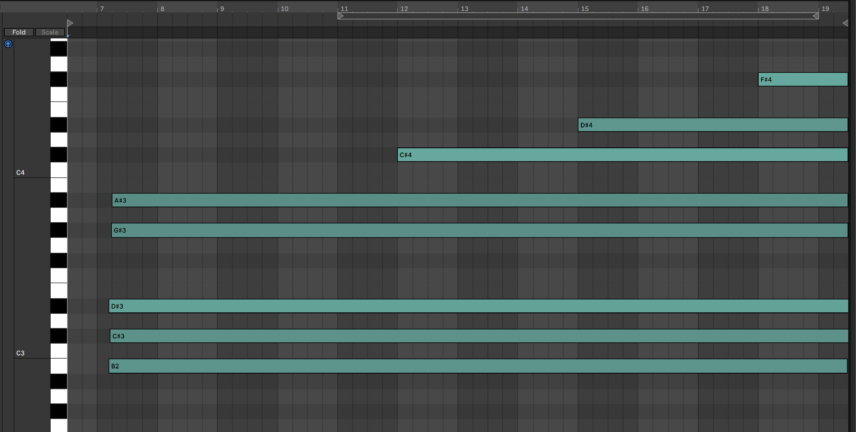Click bar 7 on the time ruler

click(x=102, y=9)
